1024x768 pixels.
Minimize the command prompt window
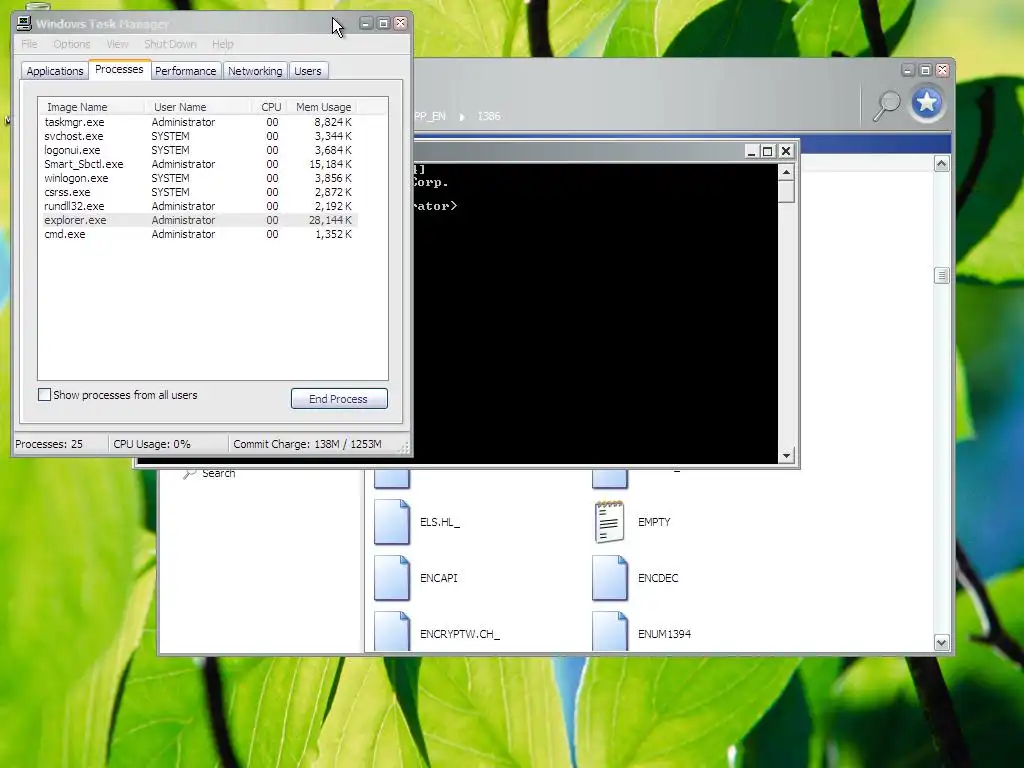click(751, 152)
